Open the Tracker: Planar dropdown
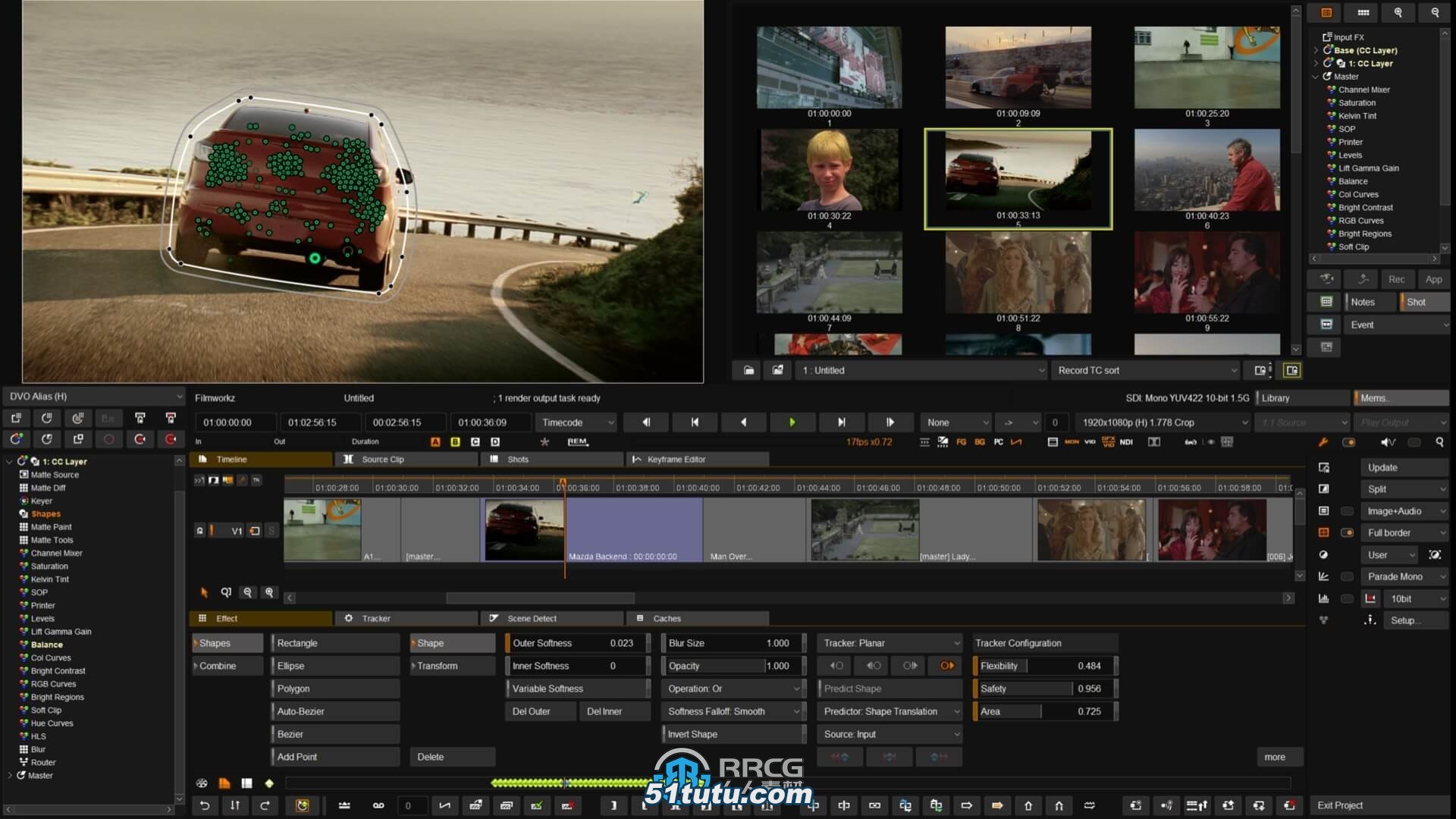This screenshot has width=1456, height=819. (890, 643)
